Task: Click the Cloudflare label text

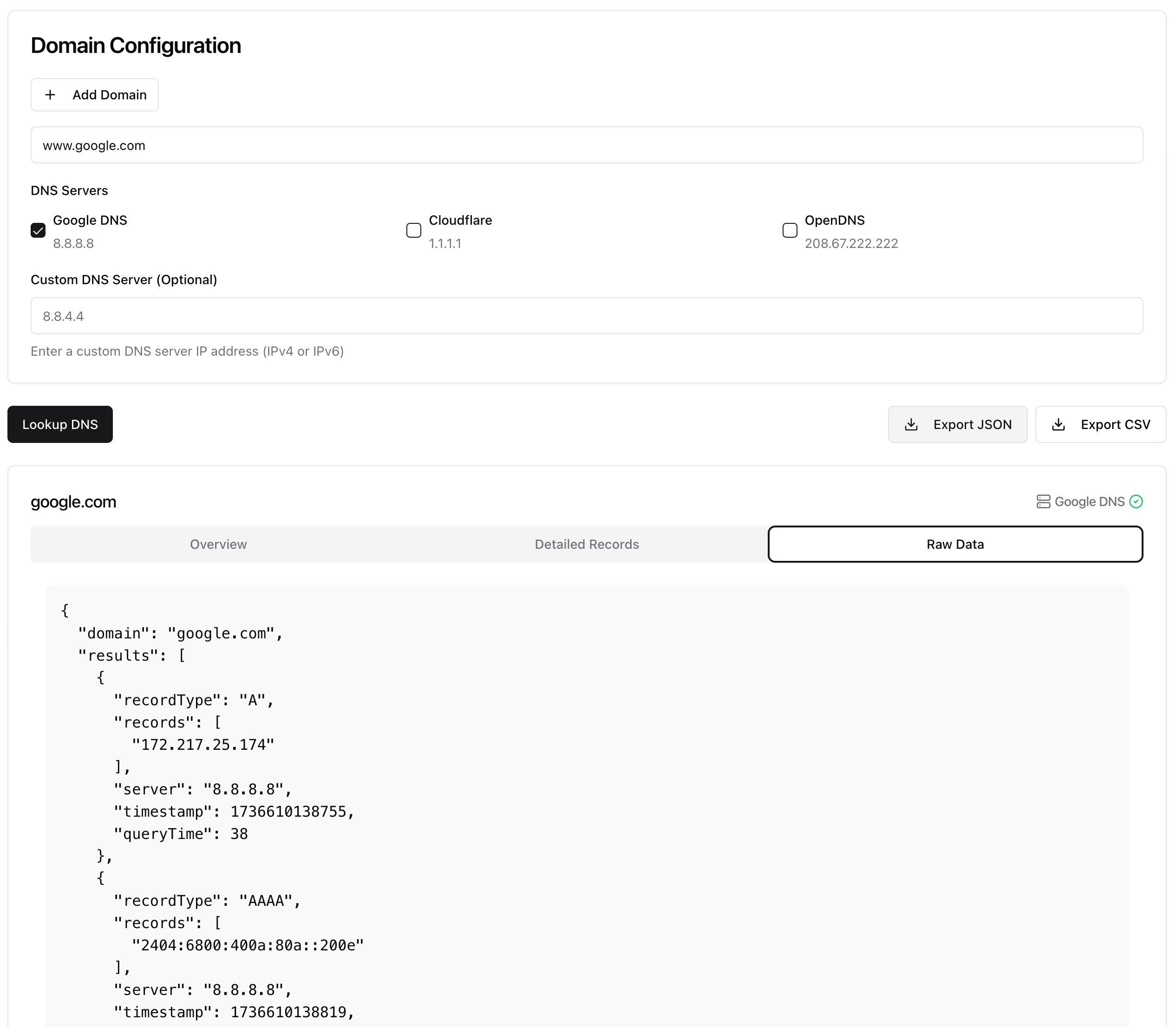Action: pos(460,221)
